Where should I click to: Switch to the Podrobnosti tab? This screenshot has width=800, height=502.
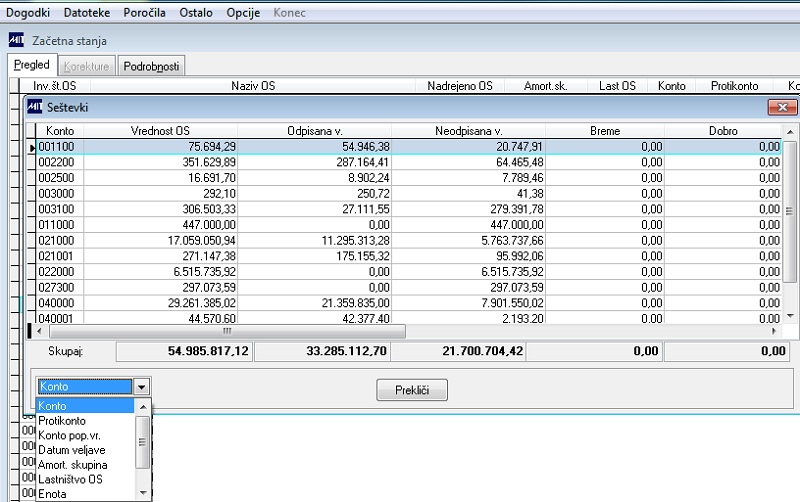tap(151, 66)
